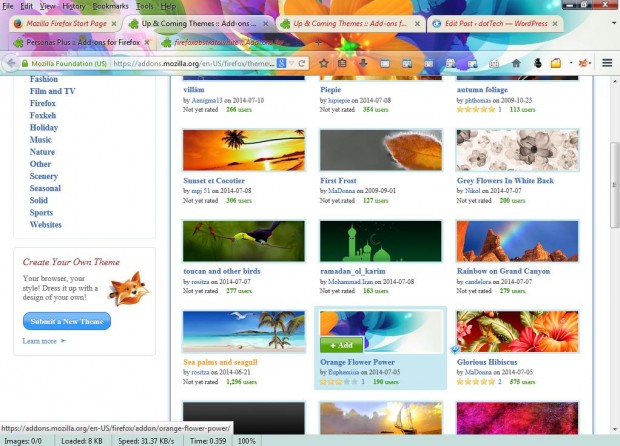Open the Sports category
This screenshot has height=446, width=620.
pyautogui.click(x=41, y=213)
